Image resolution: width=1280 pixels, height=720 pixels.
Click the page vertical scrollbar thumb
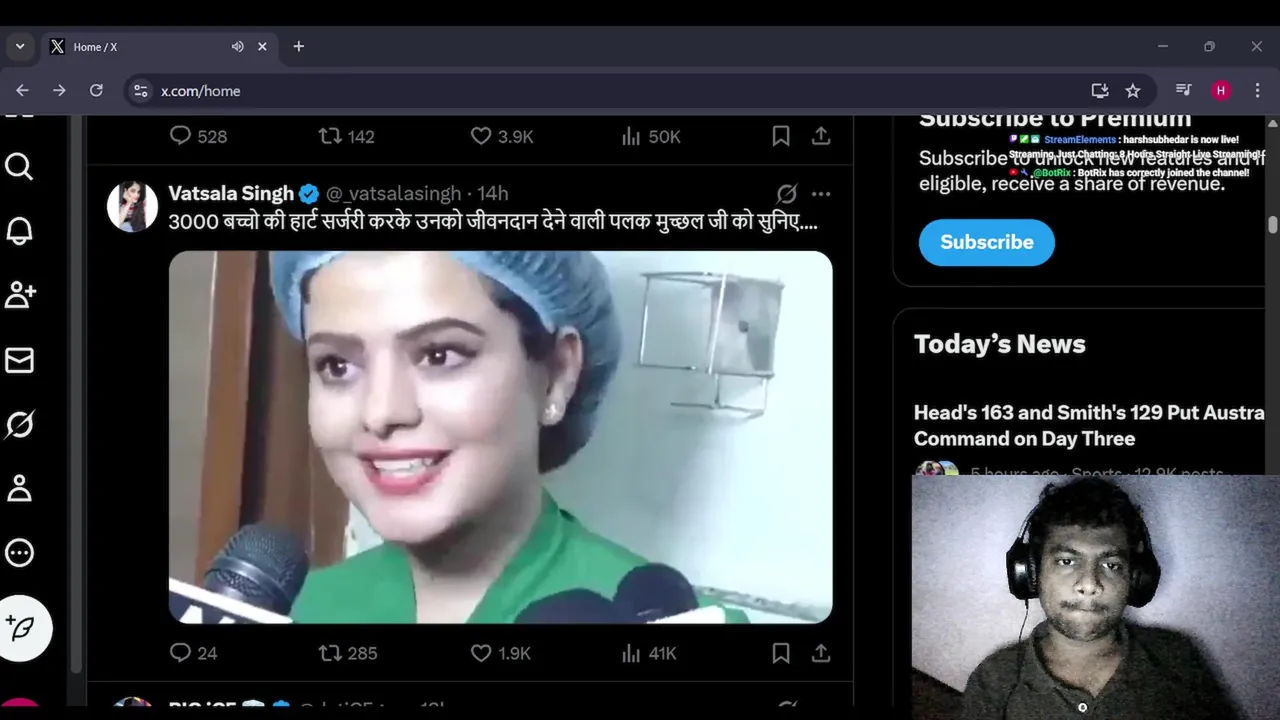[x=1272, y=225]
